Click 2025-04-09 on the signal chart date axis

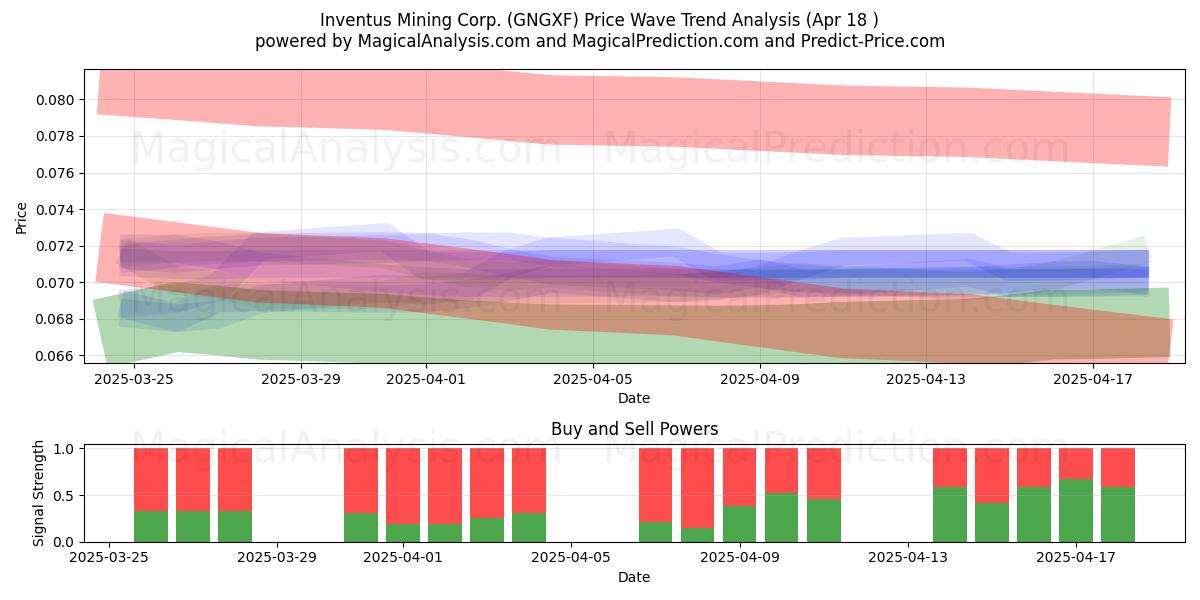click(740, 558)
